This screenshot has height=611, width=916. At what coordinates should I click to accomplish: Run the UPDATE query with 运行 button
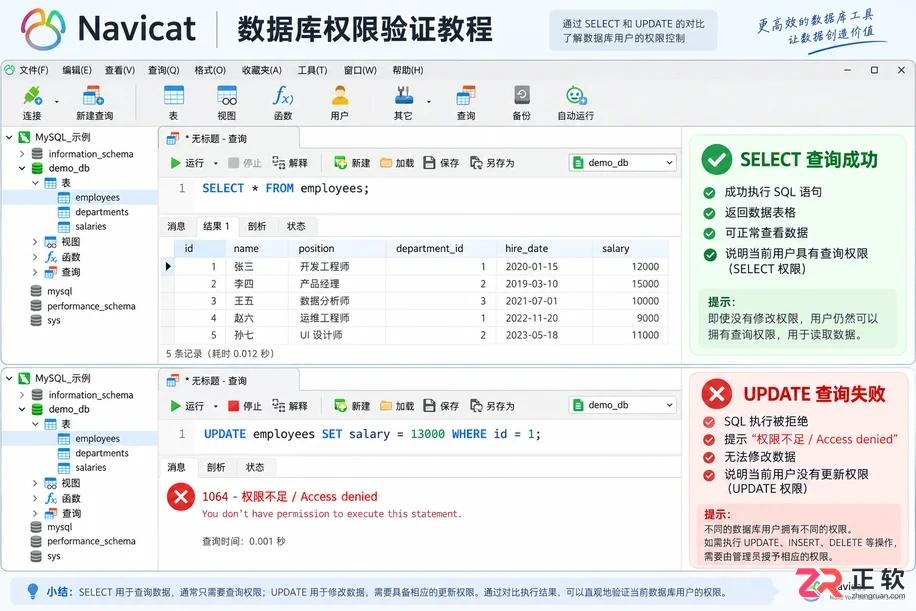(x=187, y=406)
